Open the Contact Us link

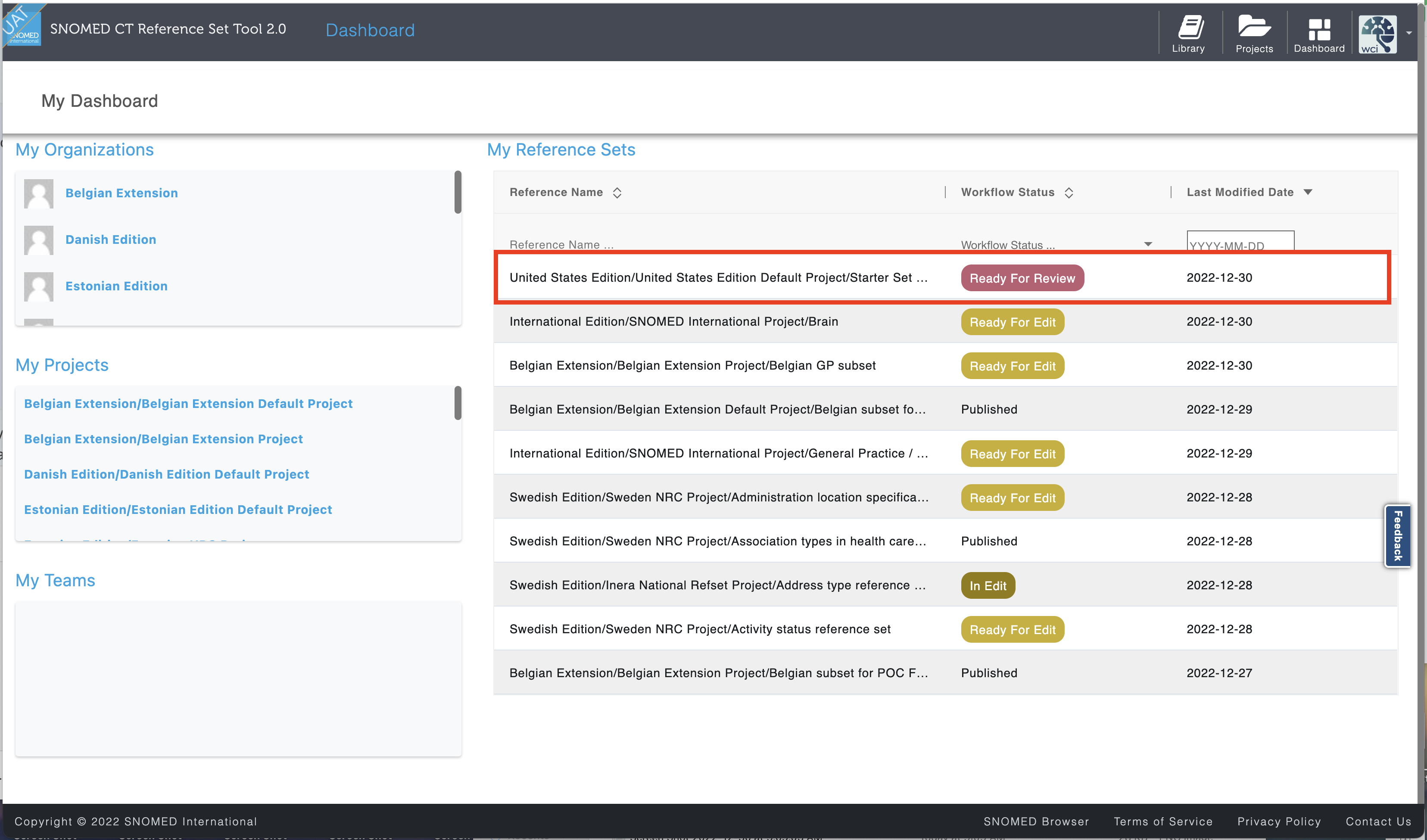1378,821
